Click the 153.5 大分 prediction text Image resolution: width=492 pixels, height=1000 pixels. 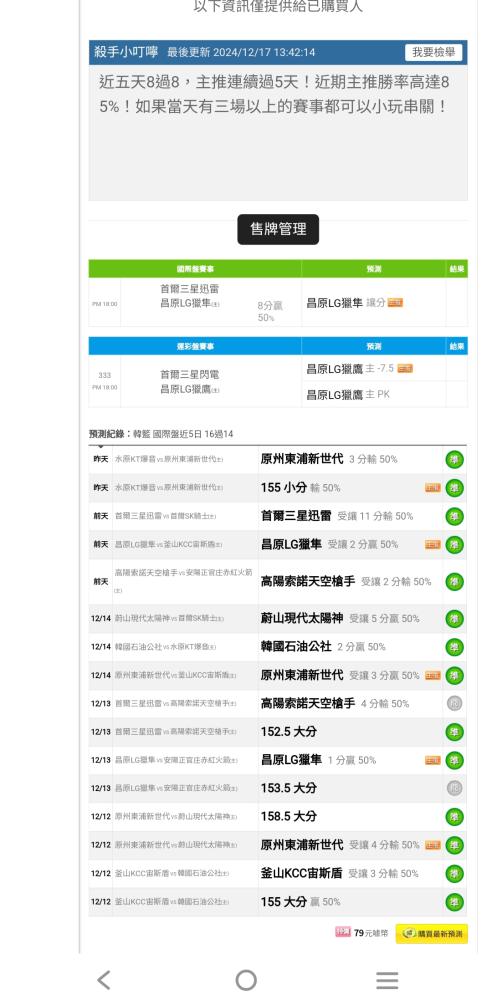click(288, 788)
